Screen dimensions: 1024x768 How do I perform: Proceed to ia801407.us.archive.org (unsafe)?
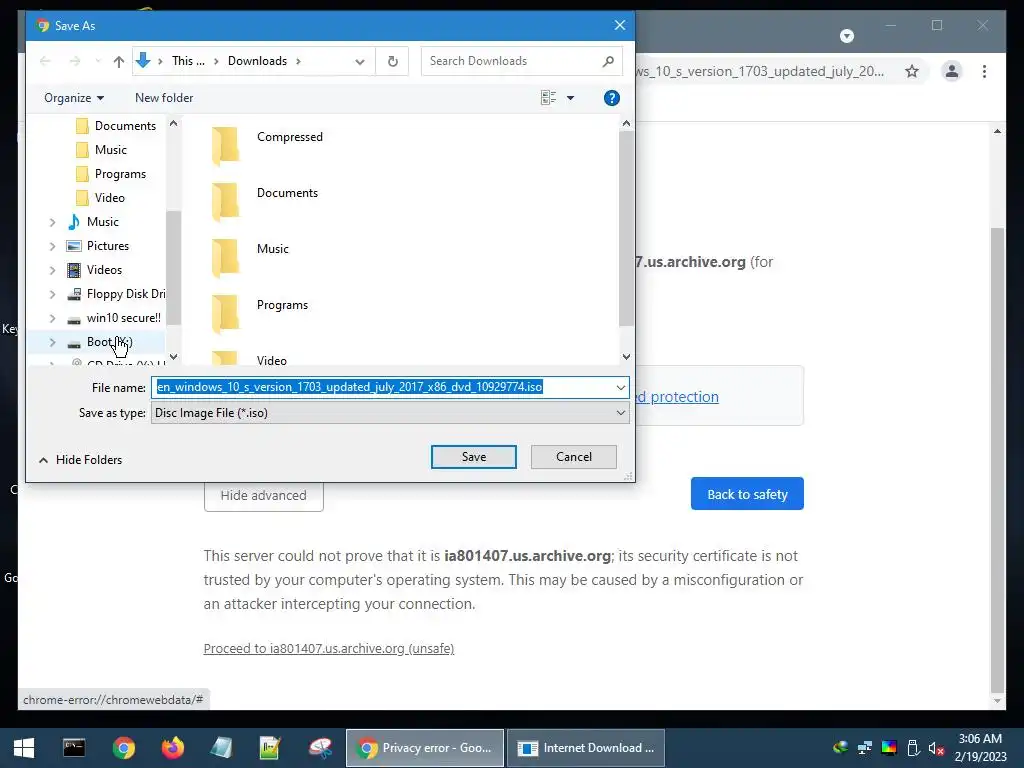pos(328,648)
